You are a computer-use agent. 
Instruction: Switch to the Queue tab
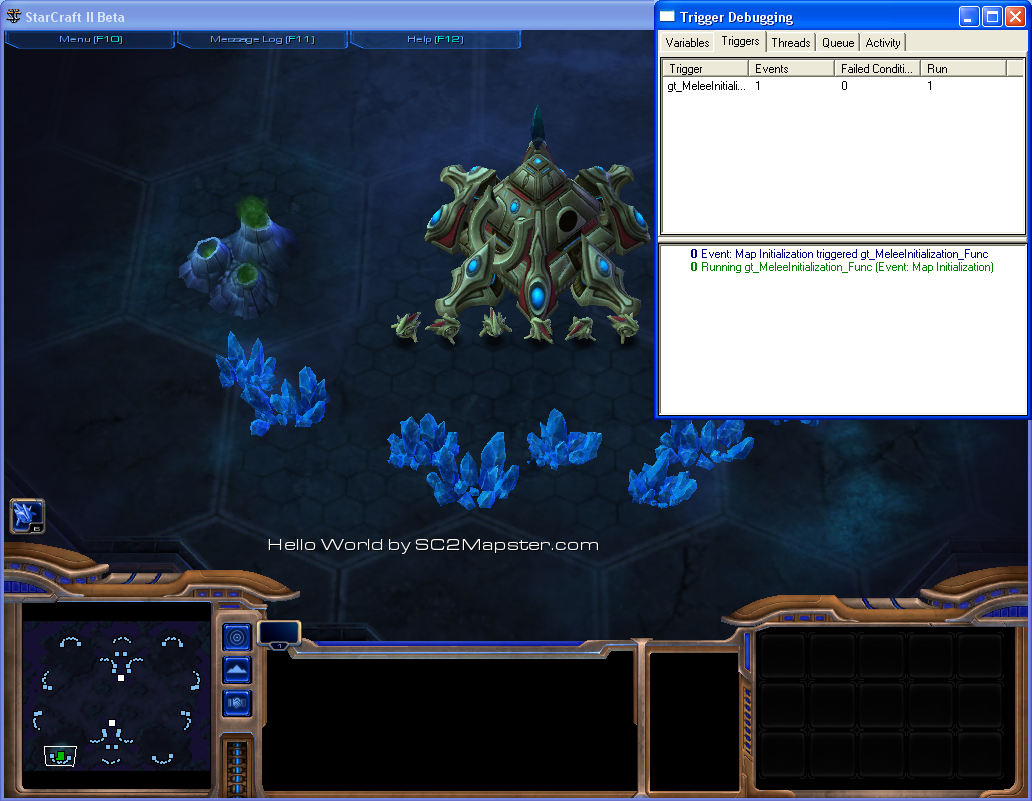838,43
